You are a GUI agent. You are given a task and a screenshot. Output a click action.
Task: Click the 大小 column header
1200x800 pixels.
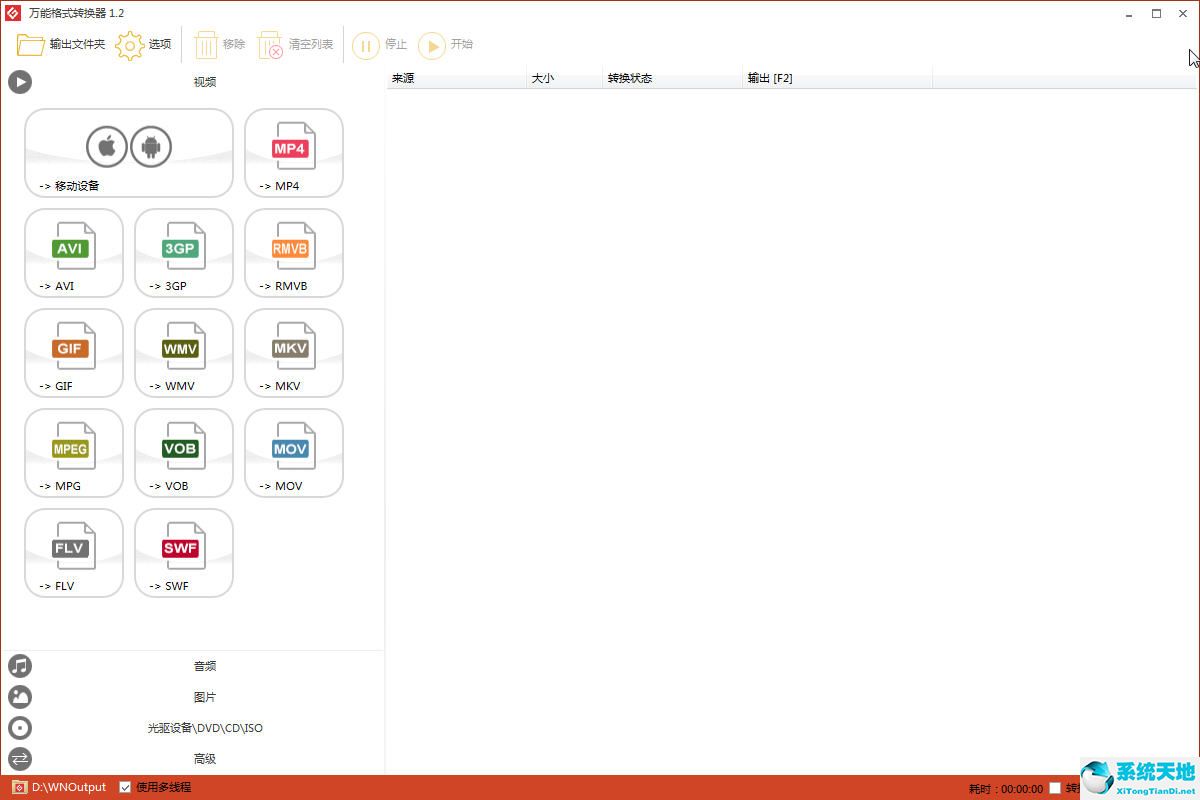pyautogui.click(x=565, y=78)
